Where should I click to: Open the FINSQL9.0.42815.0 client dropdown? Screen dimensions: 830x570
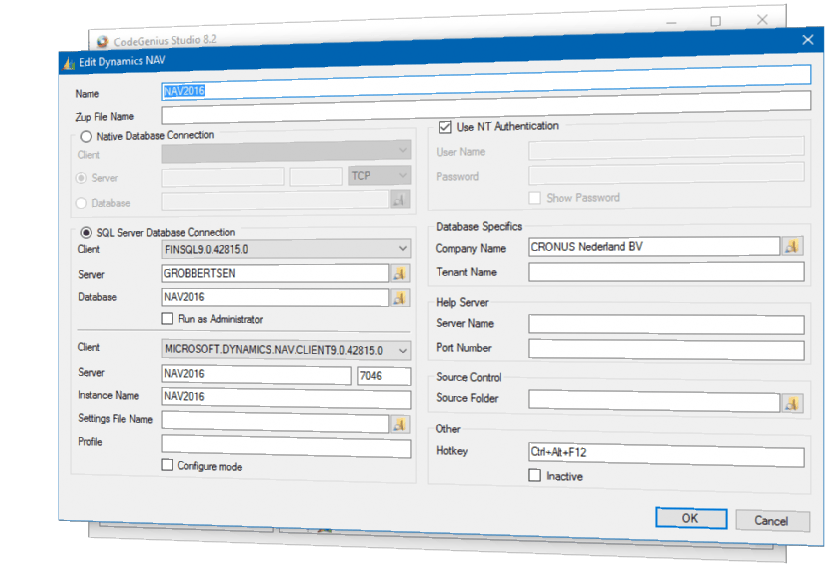point(286,249)
